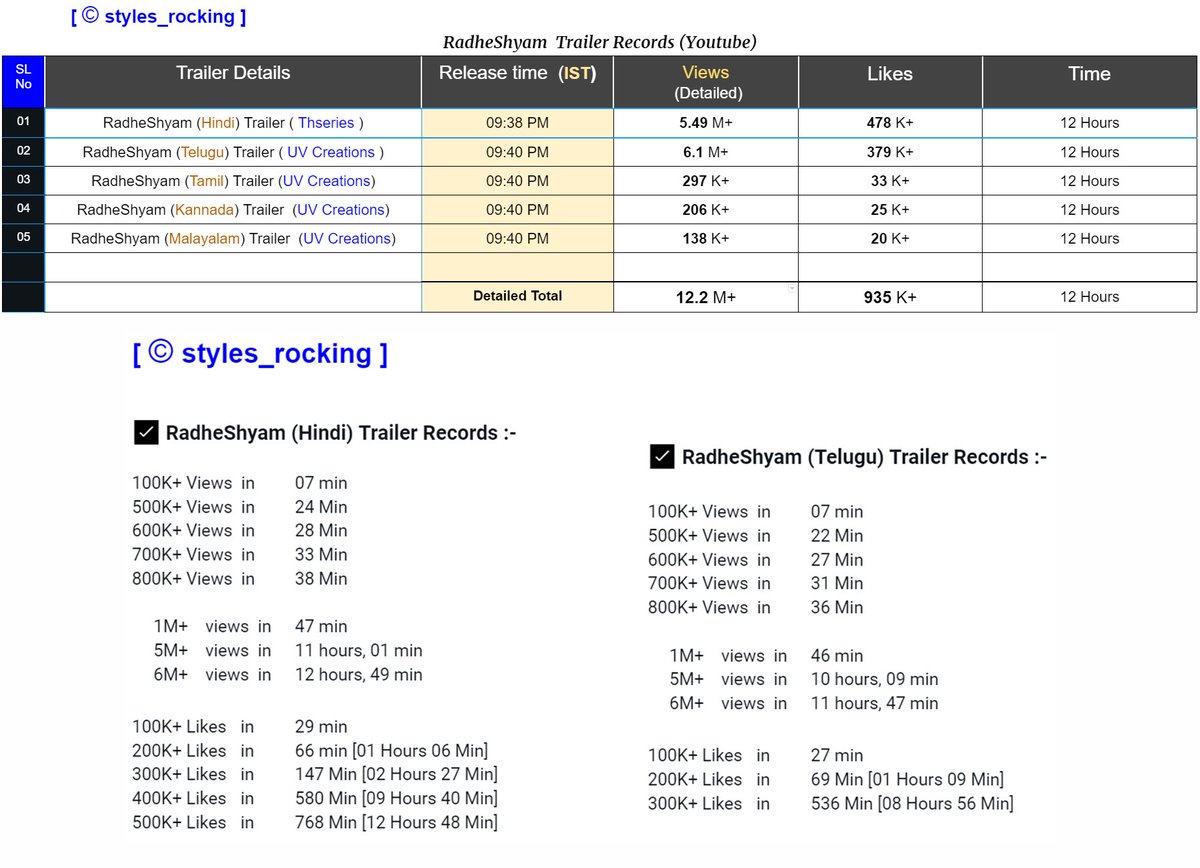Select the 25 K+ likes cell
The image size is (1200, 868).
pyautogui.click(x=890, y=210)
